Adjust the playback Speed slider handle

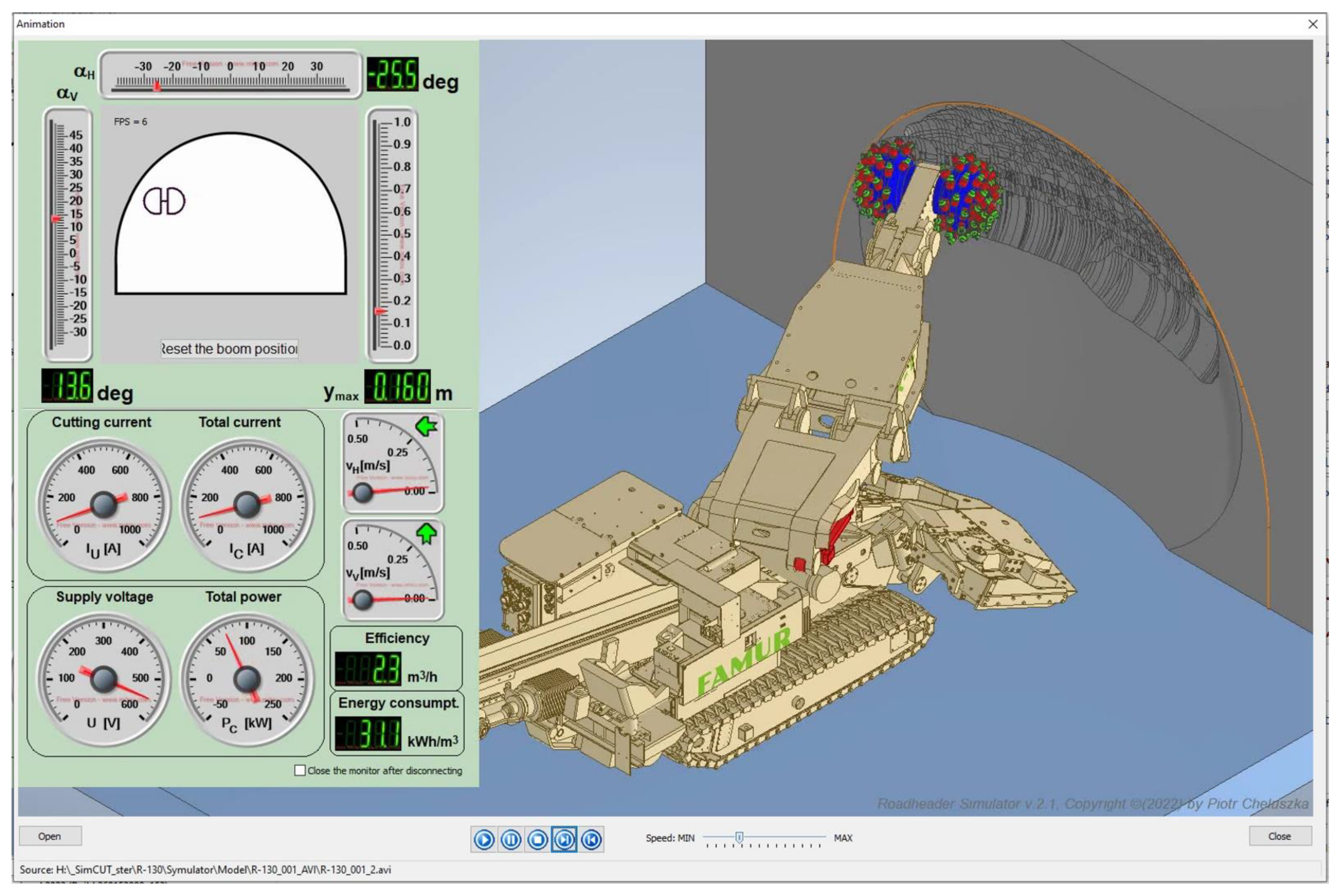[739, 837]
